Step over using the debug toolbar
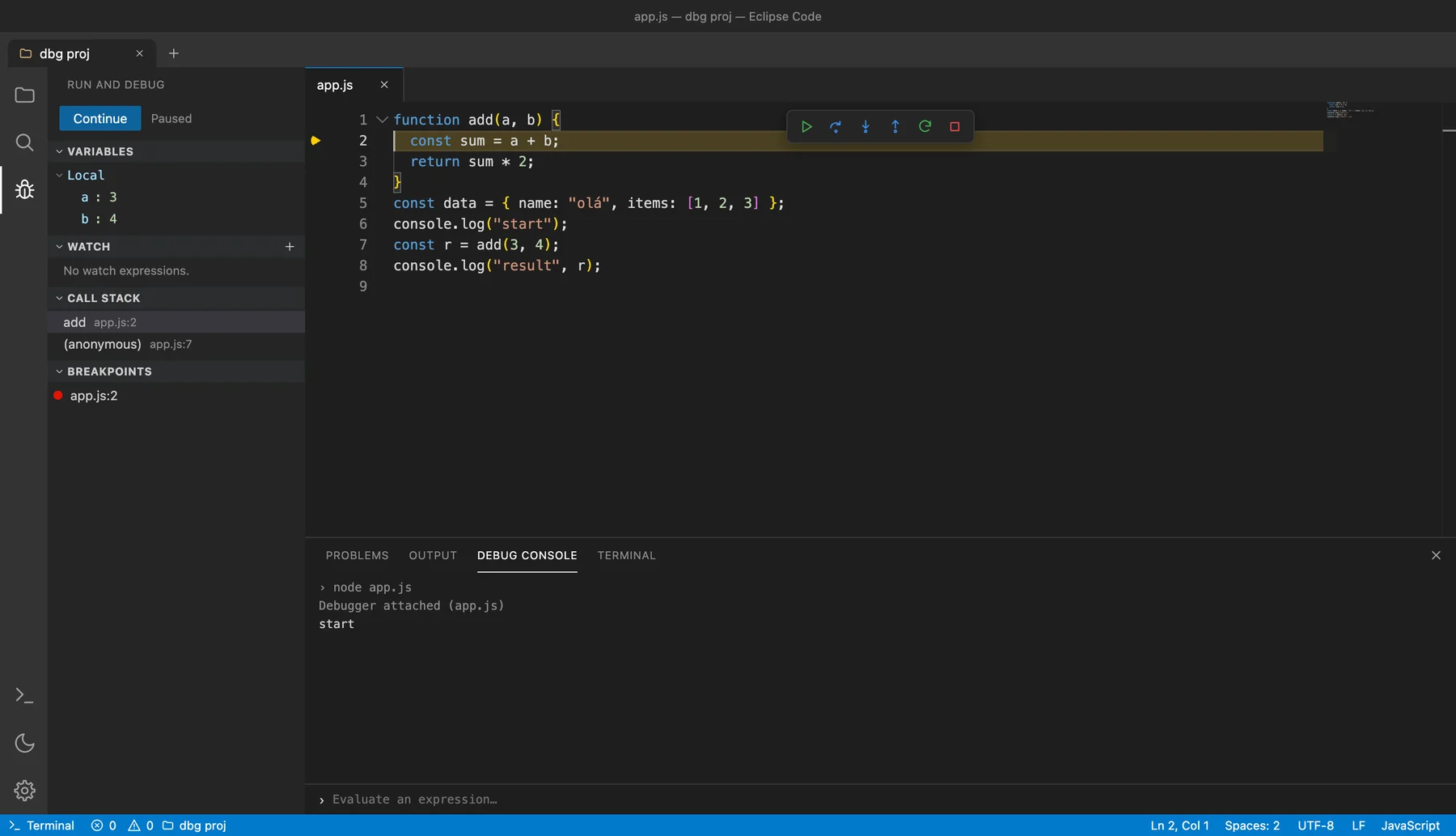This screenshot has width=1456, height=836. (x=836, y=126)
